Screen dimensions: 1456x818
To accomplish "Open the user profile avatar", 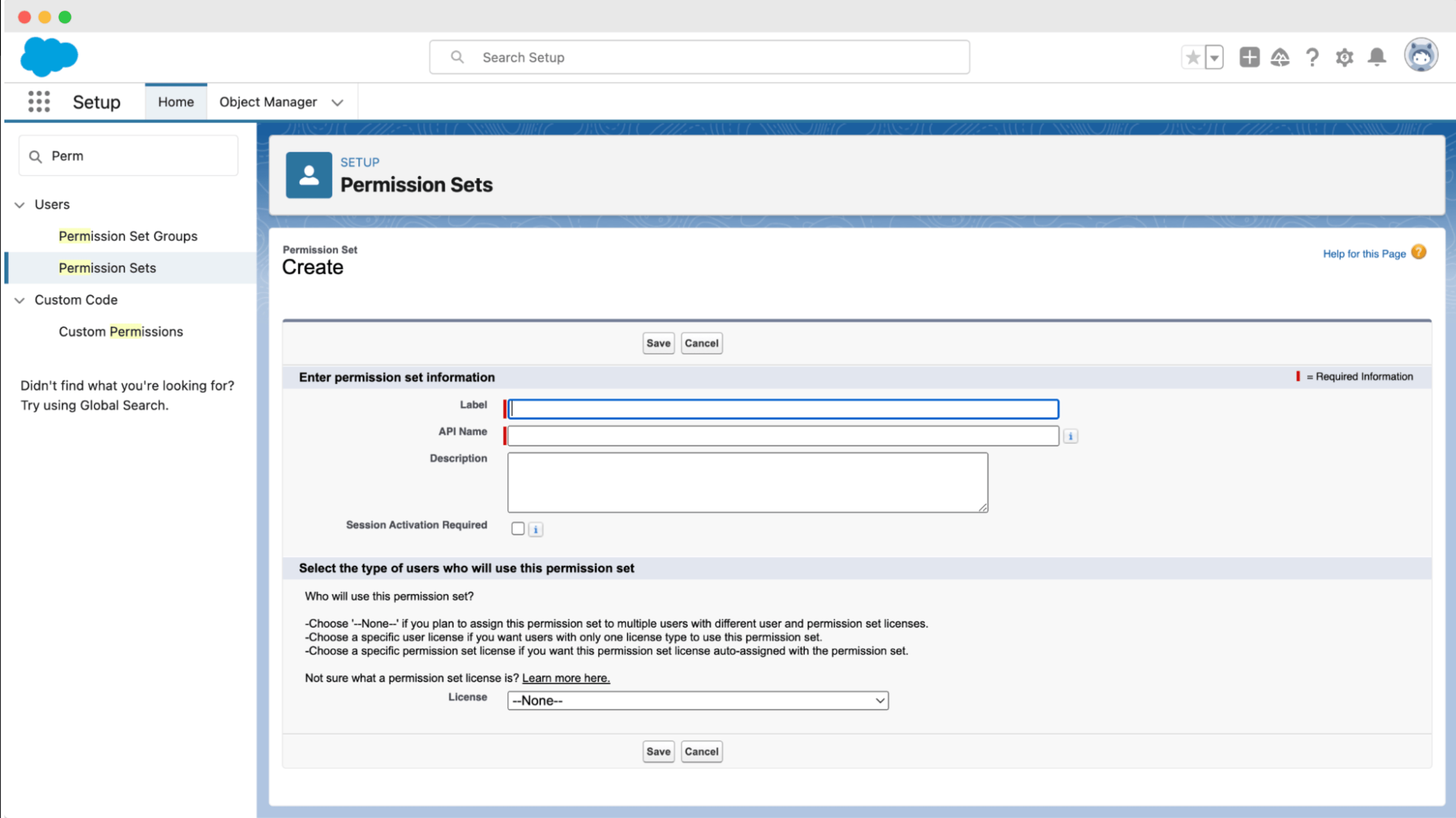I will click(1421, 55).
